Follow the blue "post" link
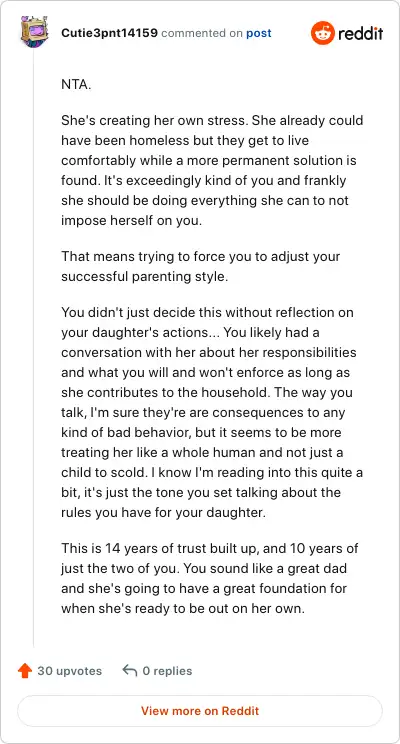Image resolution: width=400 pixels, height=744 pixels. click(x=259, y=34)
